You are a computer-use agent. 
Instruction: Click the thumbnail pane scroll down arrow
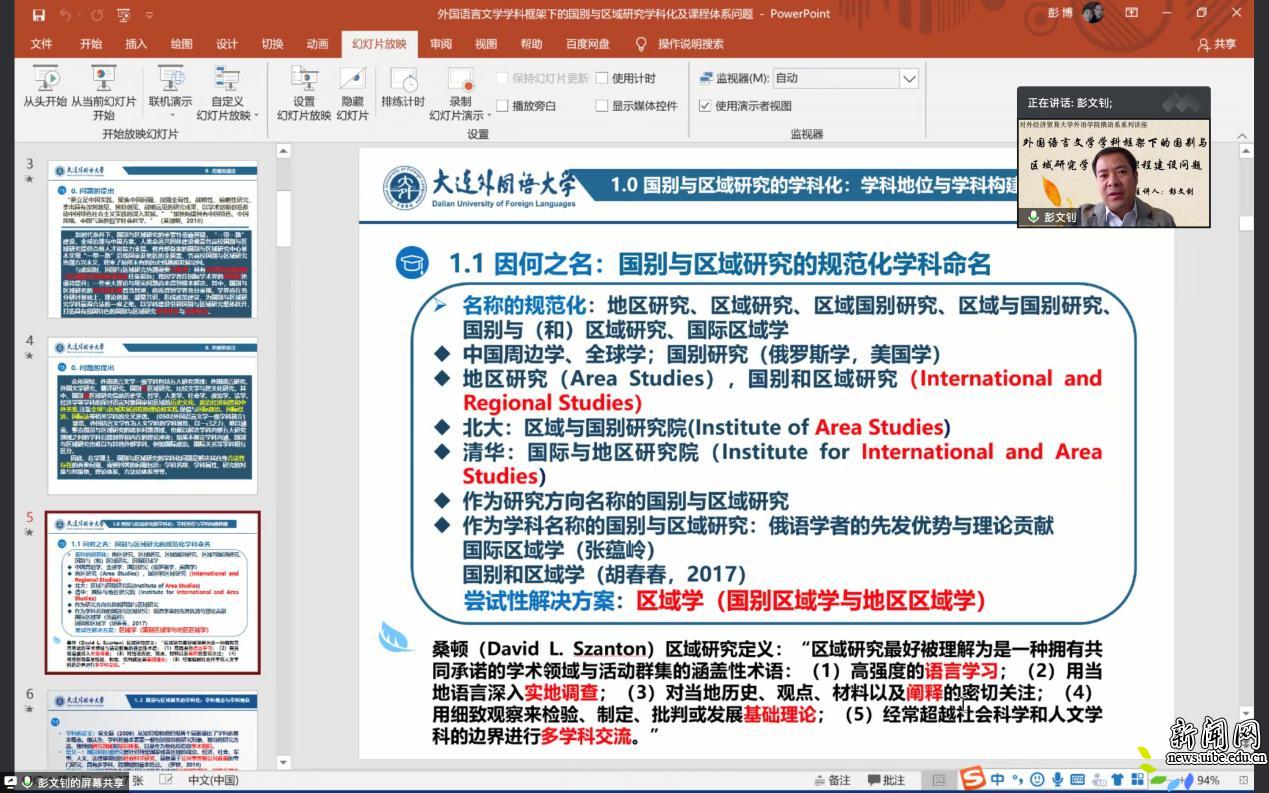pos(283,763)
